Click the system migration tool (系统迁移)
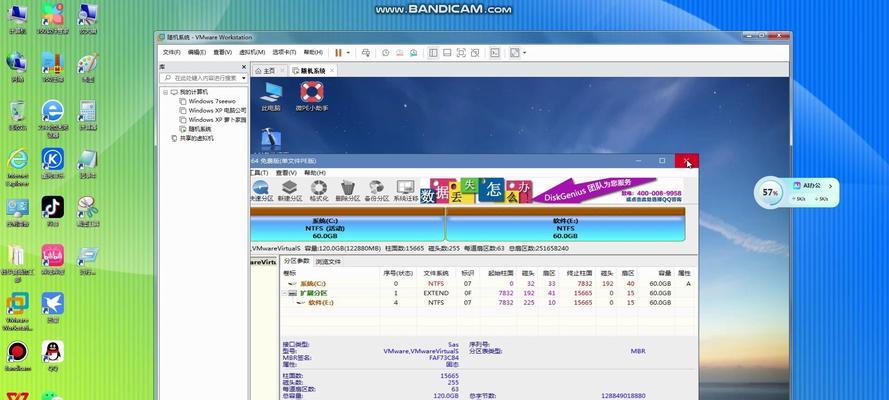 [x=405, y=191]
